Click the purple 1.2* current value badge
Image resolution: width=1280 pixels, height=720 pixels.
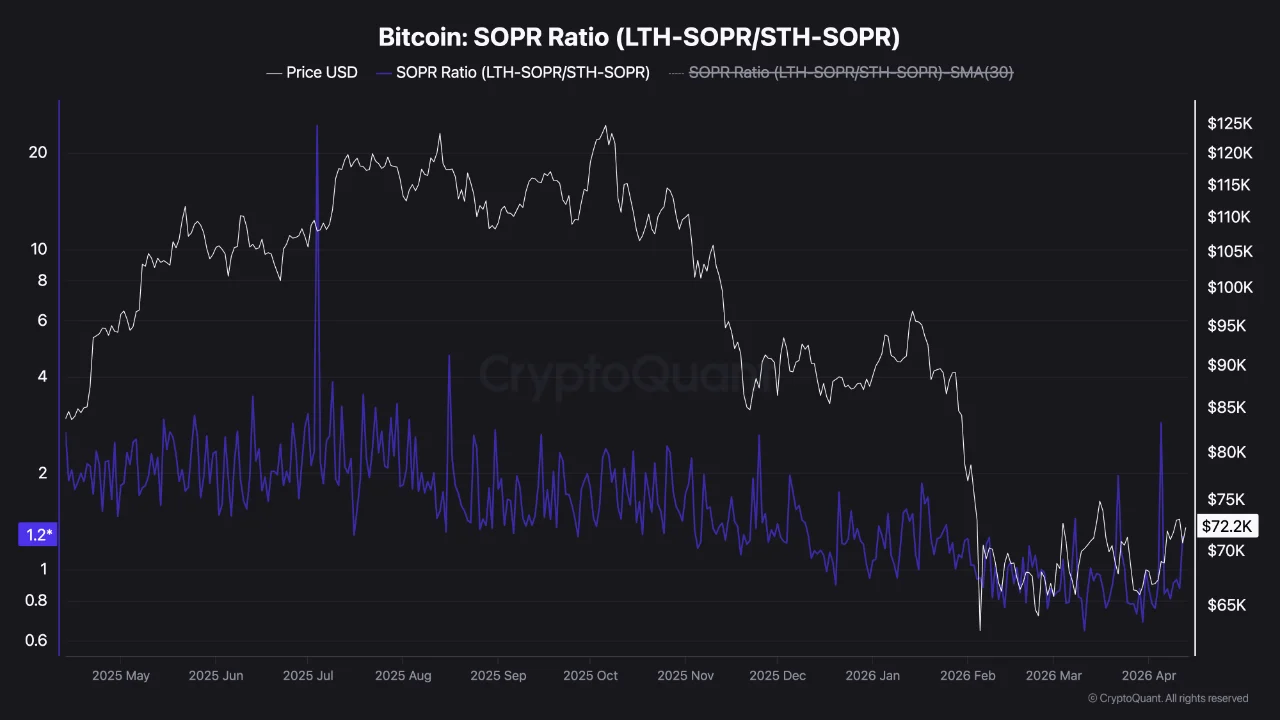coord(38,535)
